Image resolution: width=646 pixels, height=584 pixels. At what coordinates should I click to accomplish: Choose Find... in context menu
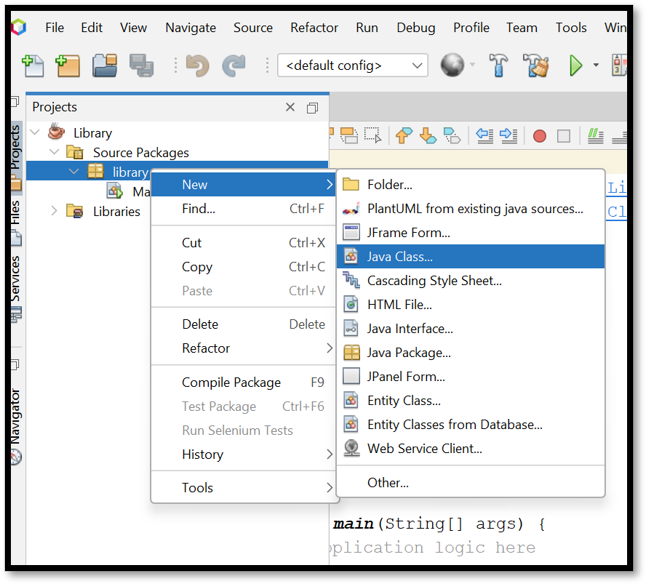[x=245, y=208]
